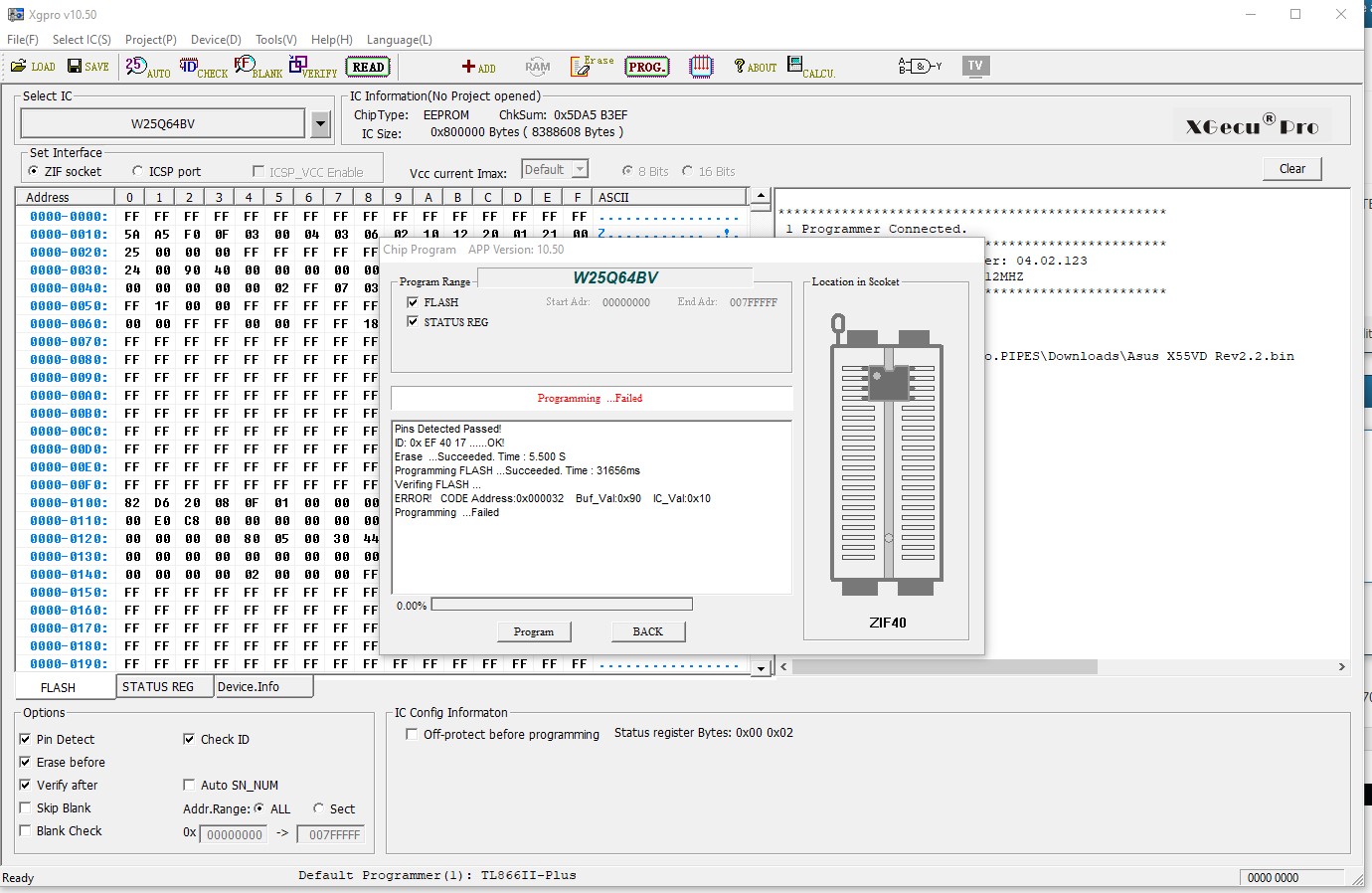
Task: Click the PROG. toolbar button
Action: pyautogui.click(x=646, y=68)
